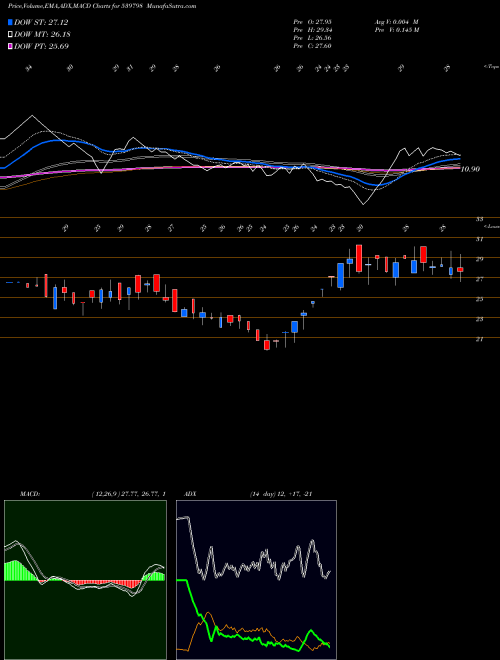The width and height of the screenshot is (500, 660).
Task: Click the 23 price axis label
Action: point(479,319)
